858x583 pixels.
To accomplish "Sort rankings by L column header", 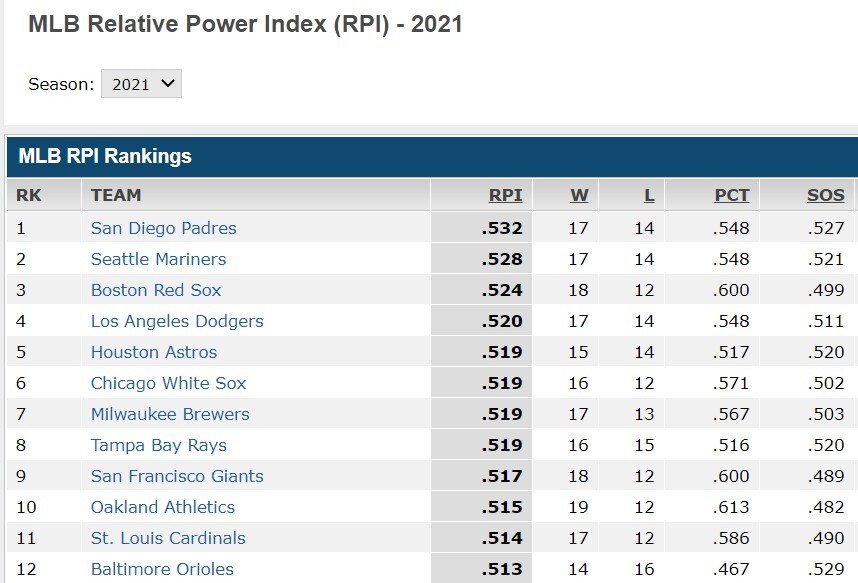I will pyautogui.click(x=649, y=195).
